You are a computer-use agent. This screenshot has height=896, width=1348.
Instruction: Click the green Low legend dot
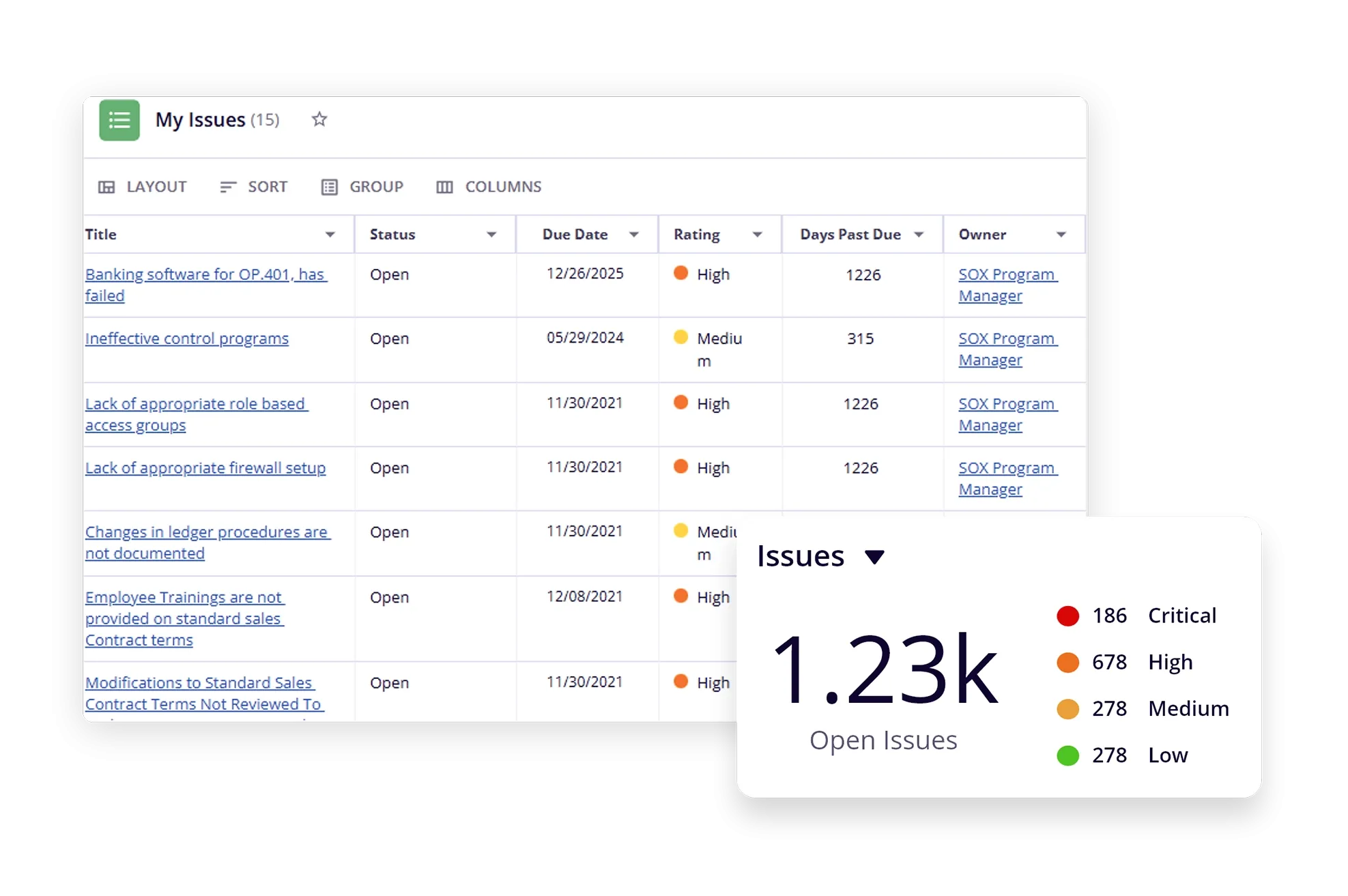[x=1067, y=755]
